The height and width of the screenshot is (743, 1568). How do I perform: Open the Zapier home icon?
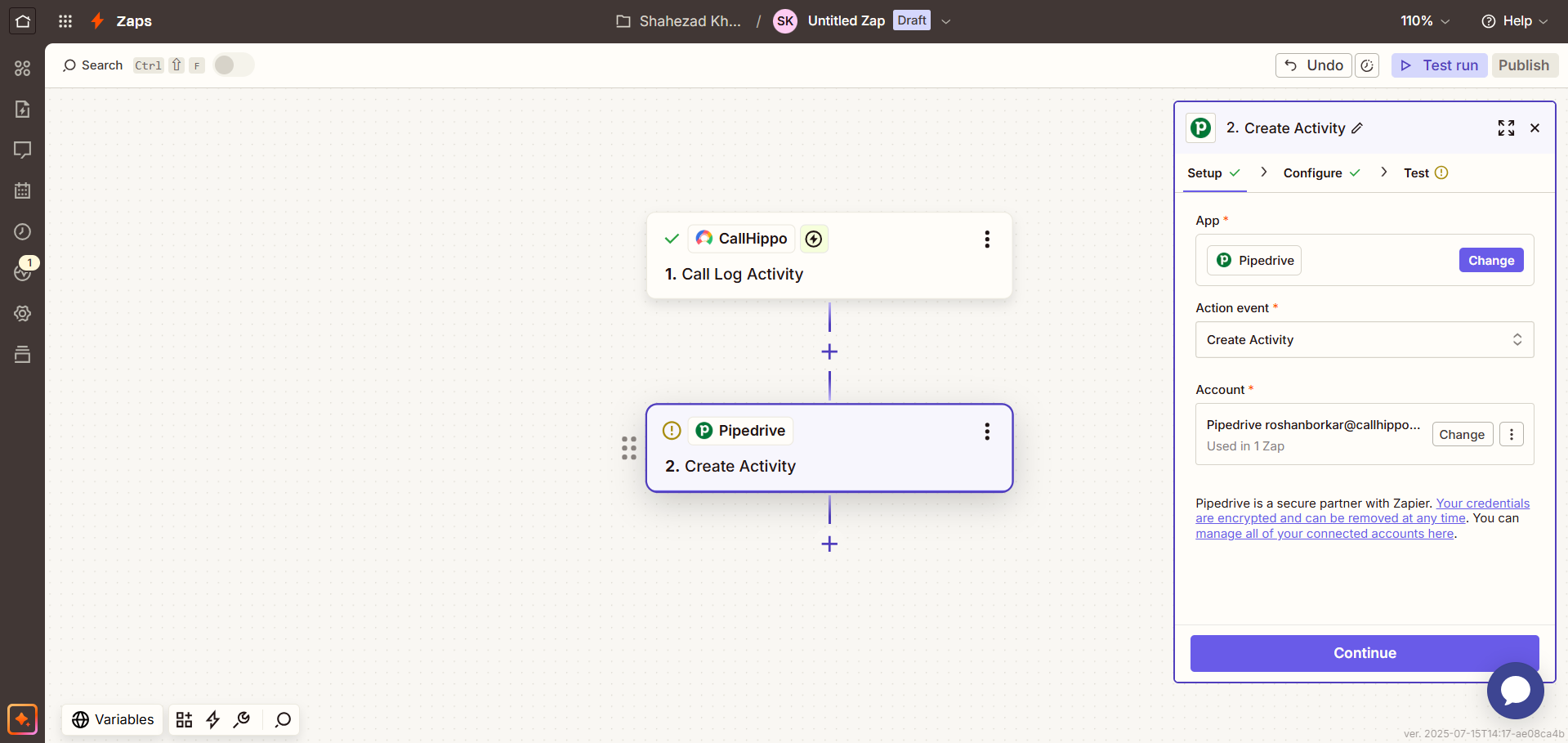pos(22,21)
